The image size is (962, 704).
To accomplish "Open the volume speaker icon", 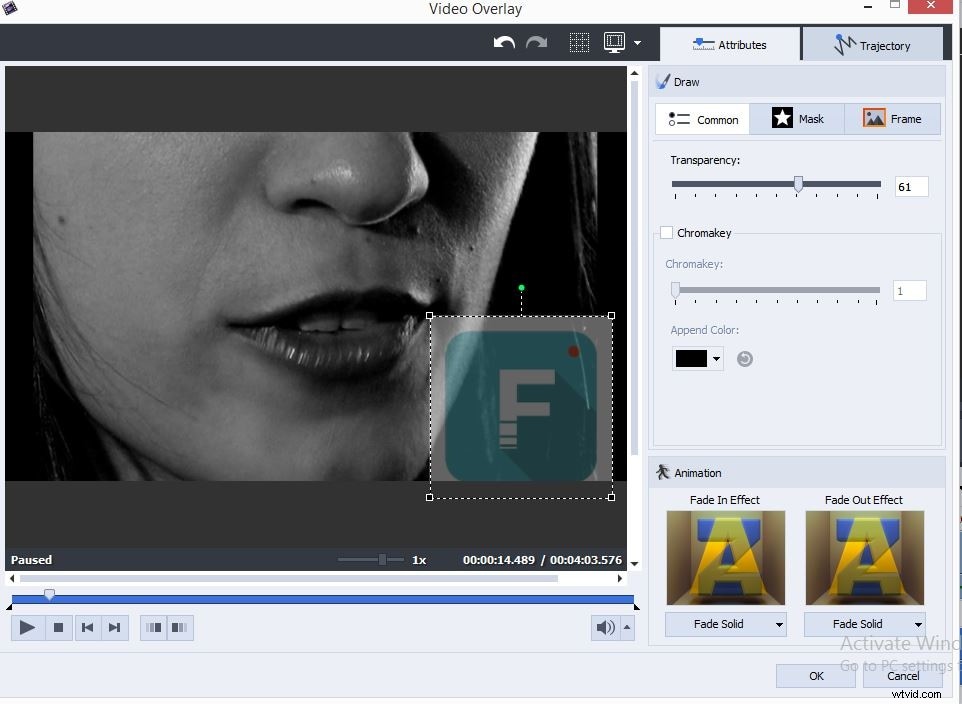I will [604, 627].
